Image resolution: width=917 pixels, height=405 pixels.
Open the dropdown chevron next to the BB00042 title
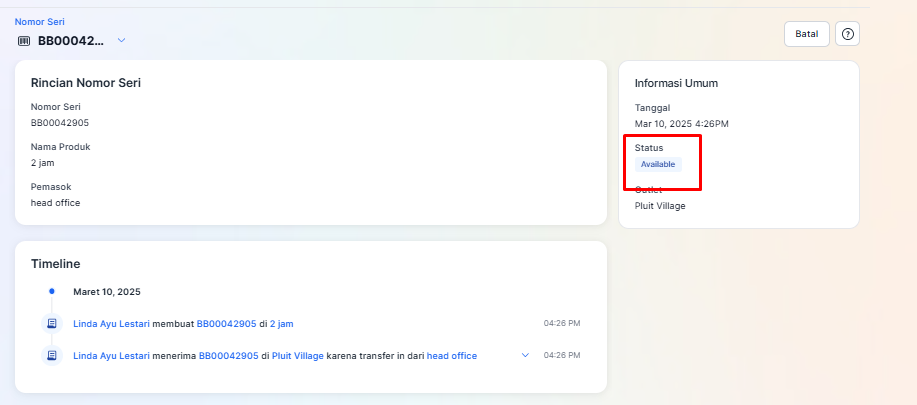coord(121,41)
